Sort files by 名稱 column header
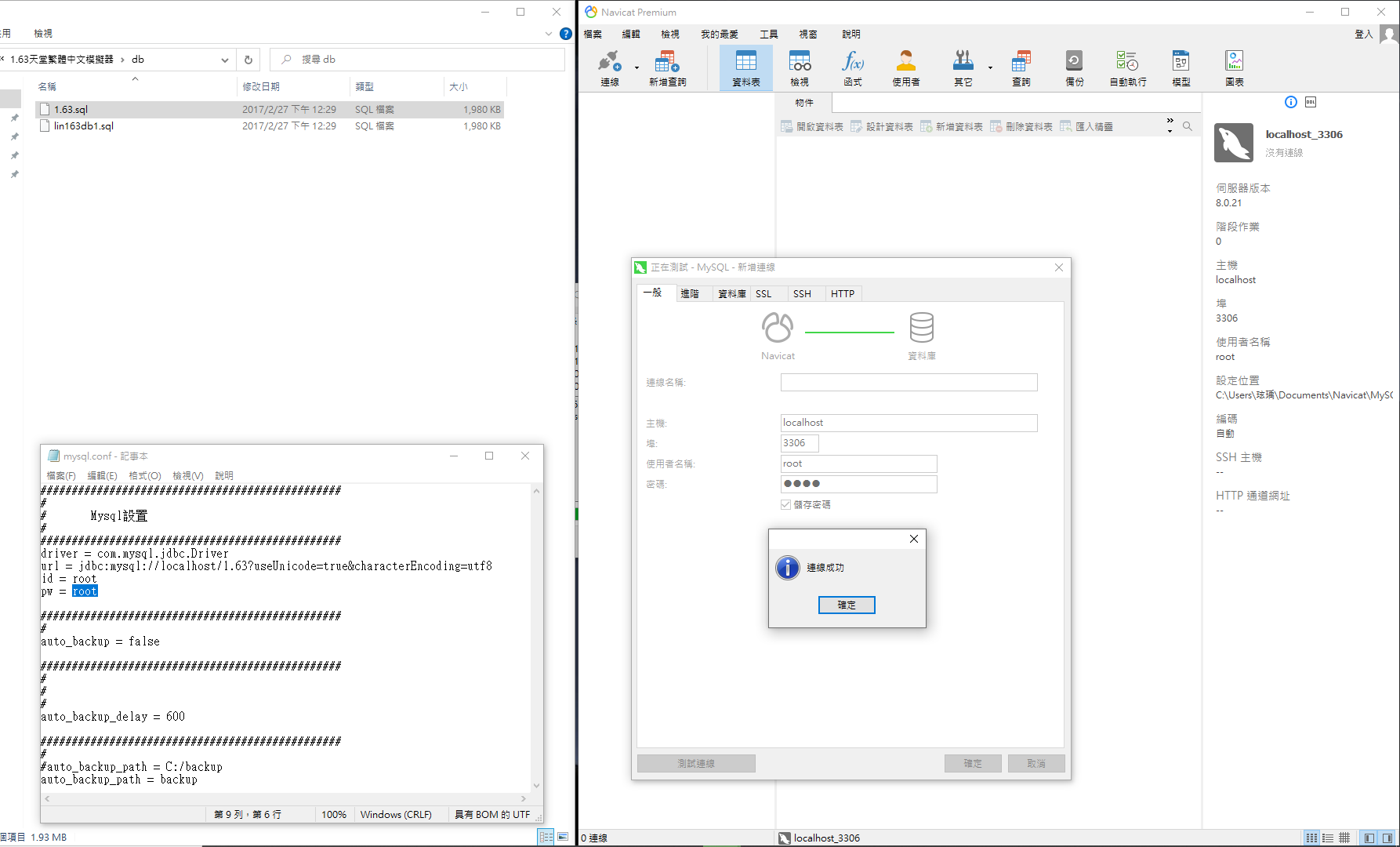The image size is (1400, 847). (x=47, y=86)
